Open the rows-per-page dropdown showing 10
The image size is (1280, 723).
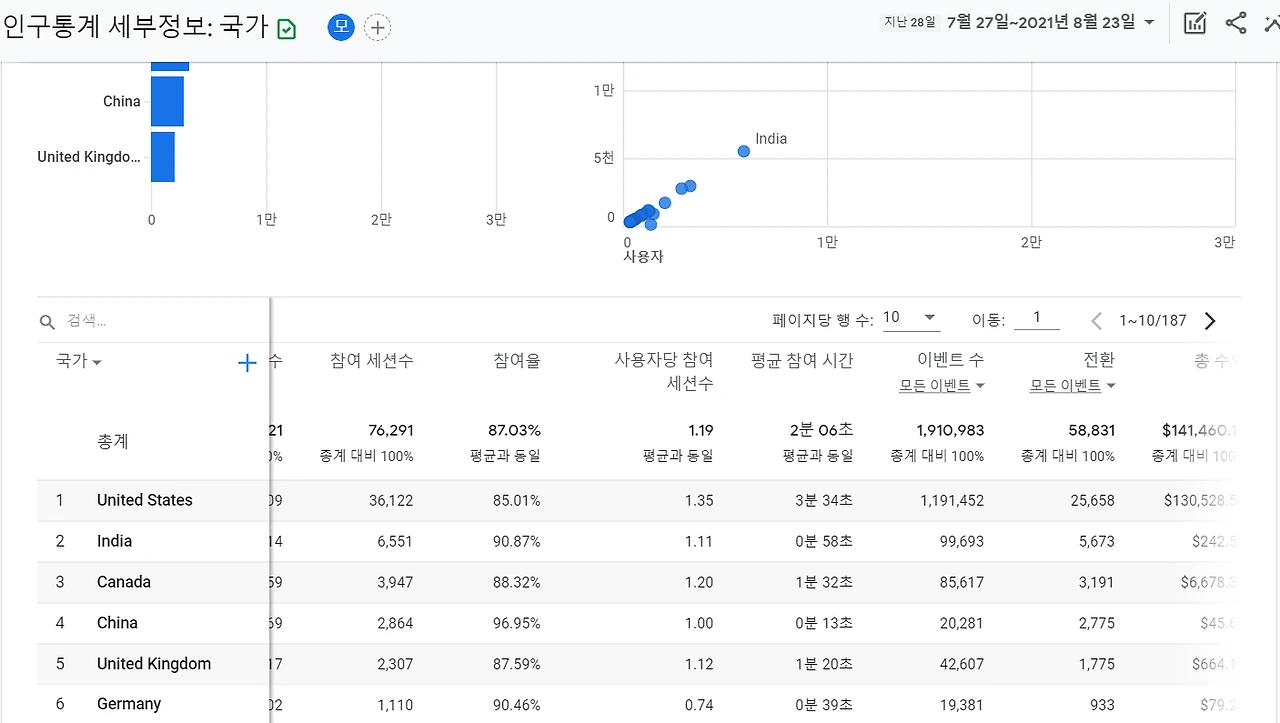[x=910, y=318]
